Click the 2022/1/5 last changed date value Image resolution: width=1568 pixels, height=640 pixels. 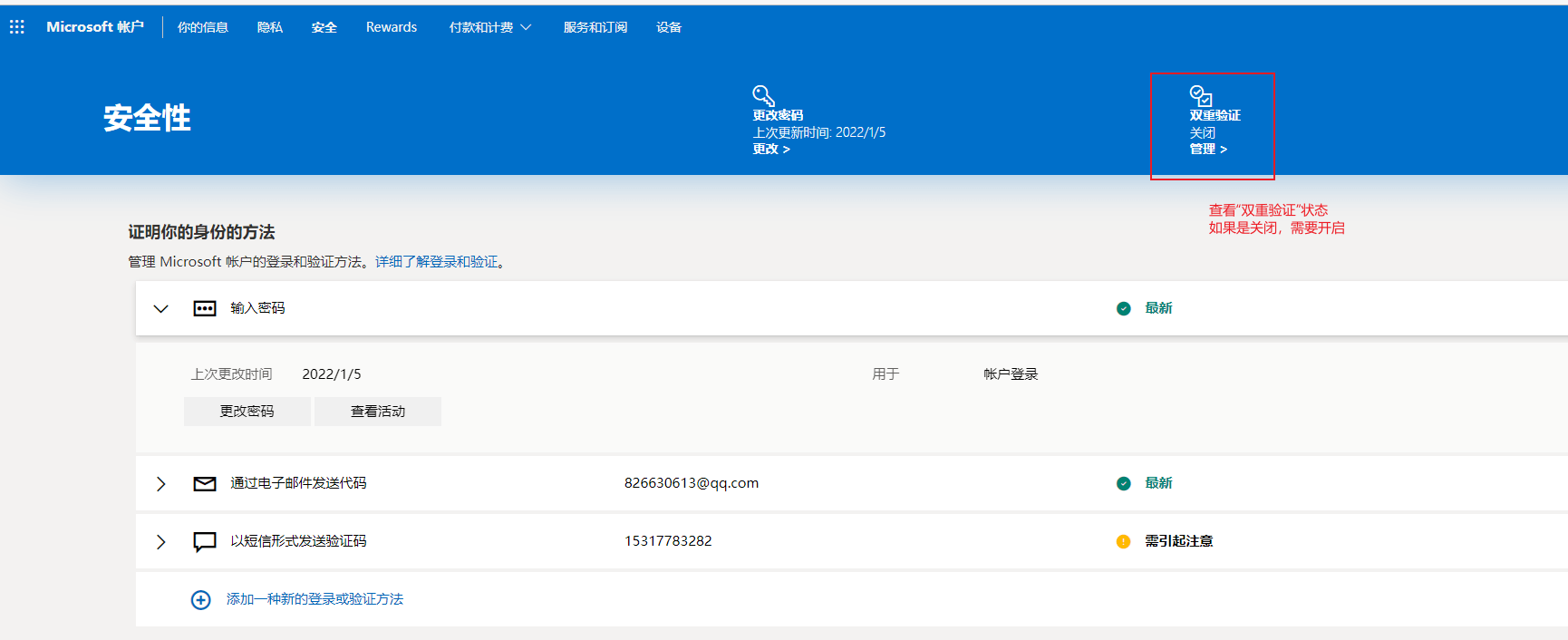332,374
